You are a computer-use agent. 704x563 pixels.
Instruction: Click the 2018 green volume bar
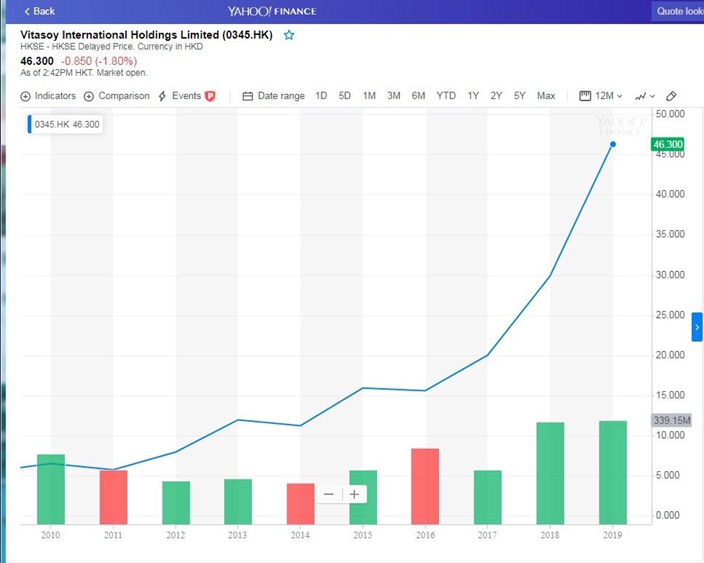tap(550, 473)
